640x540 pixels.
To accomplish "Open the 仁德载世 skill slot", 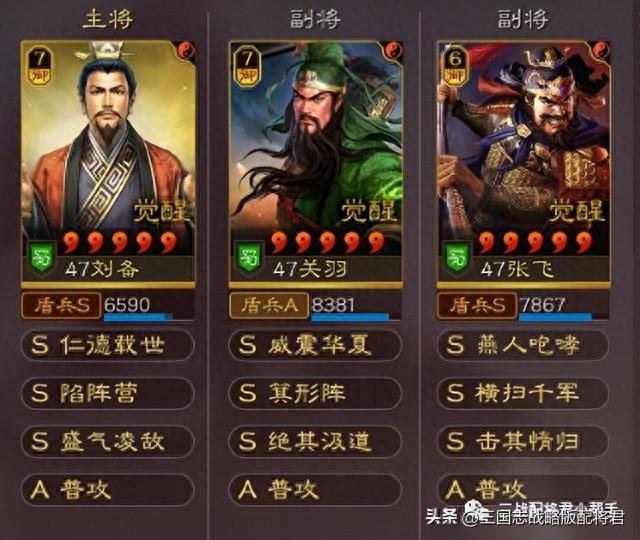I will point(107,345).
